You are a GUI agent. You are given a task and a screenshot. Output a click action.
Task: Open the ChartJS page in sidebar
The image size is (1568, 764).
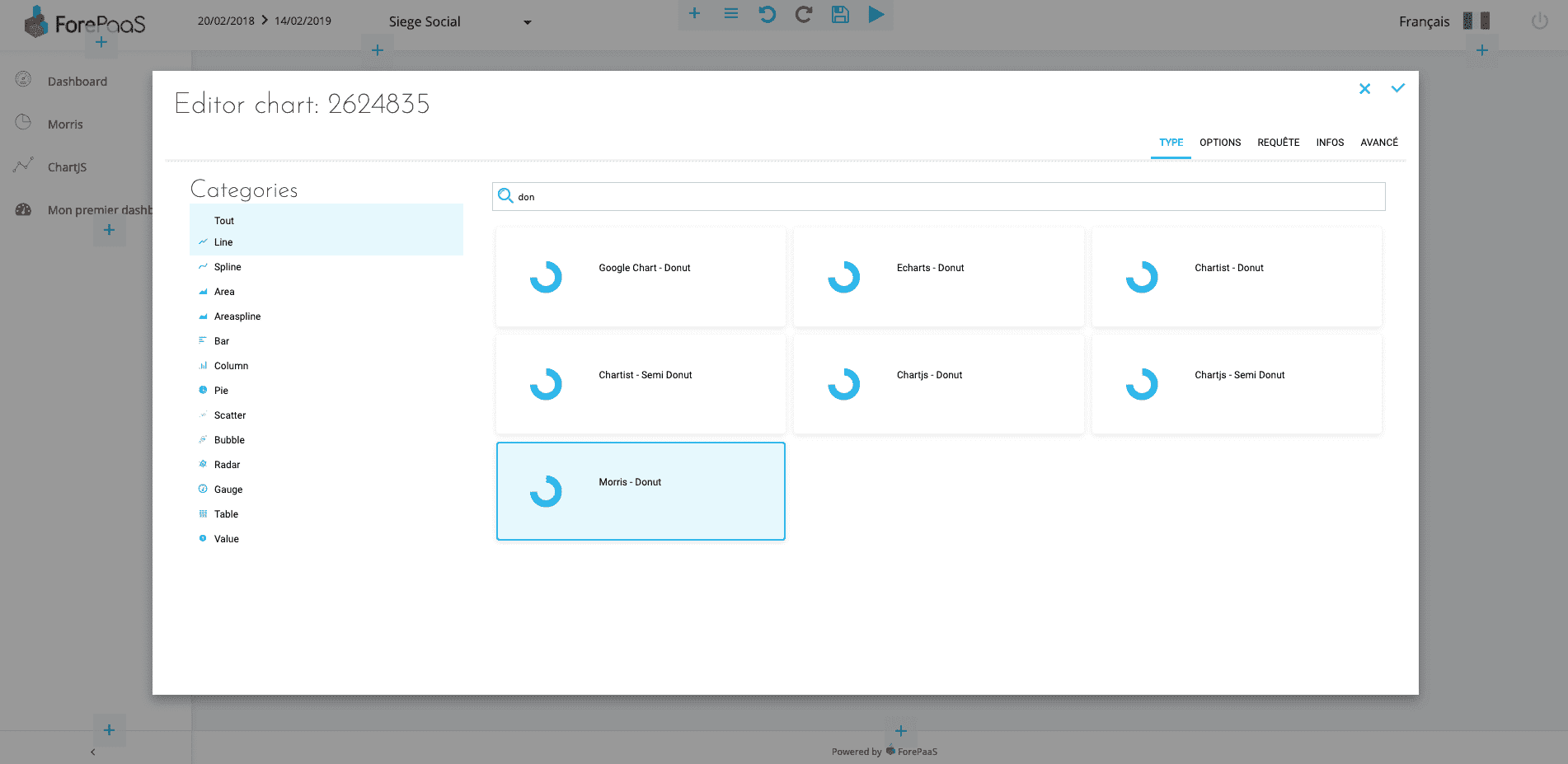tap(67, 166)
